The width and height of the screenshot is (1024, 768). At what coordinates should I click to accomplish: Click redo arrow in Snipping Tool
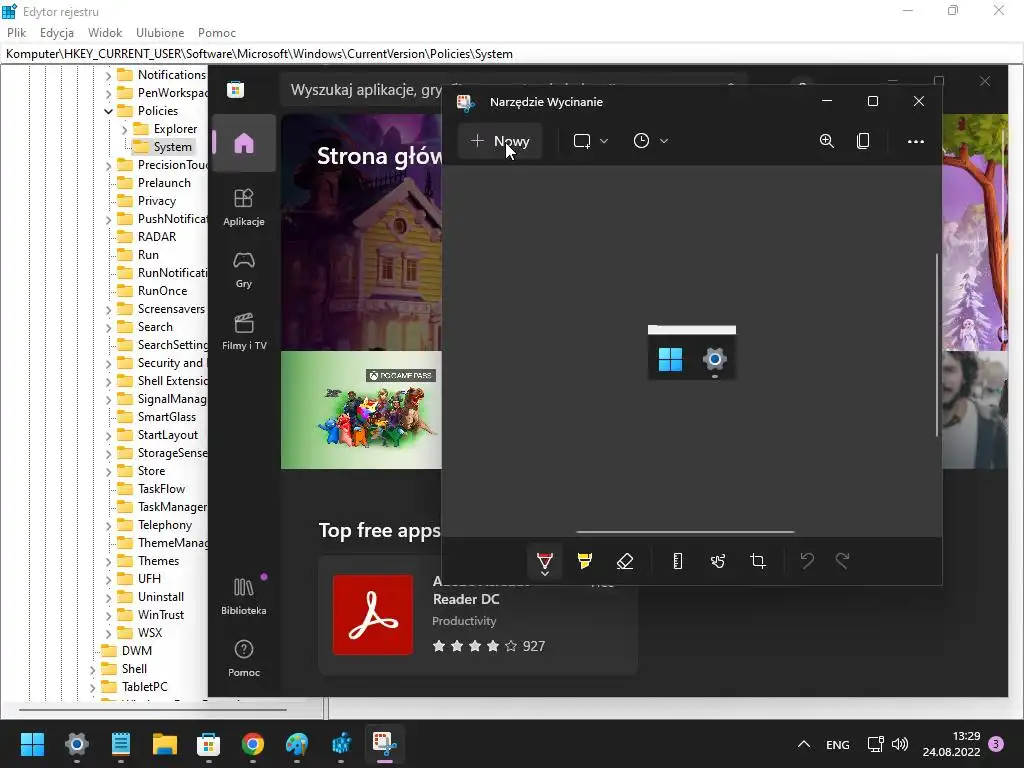(842, 562)
